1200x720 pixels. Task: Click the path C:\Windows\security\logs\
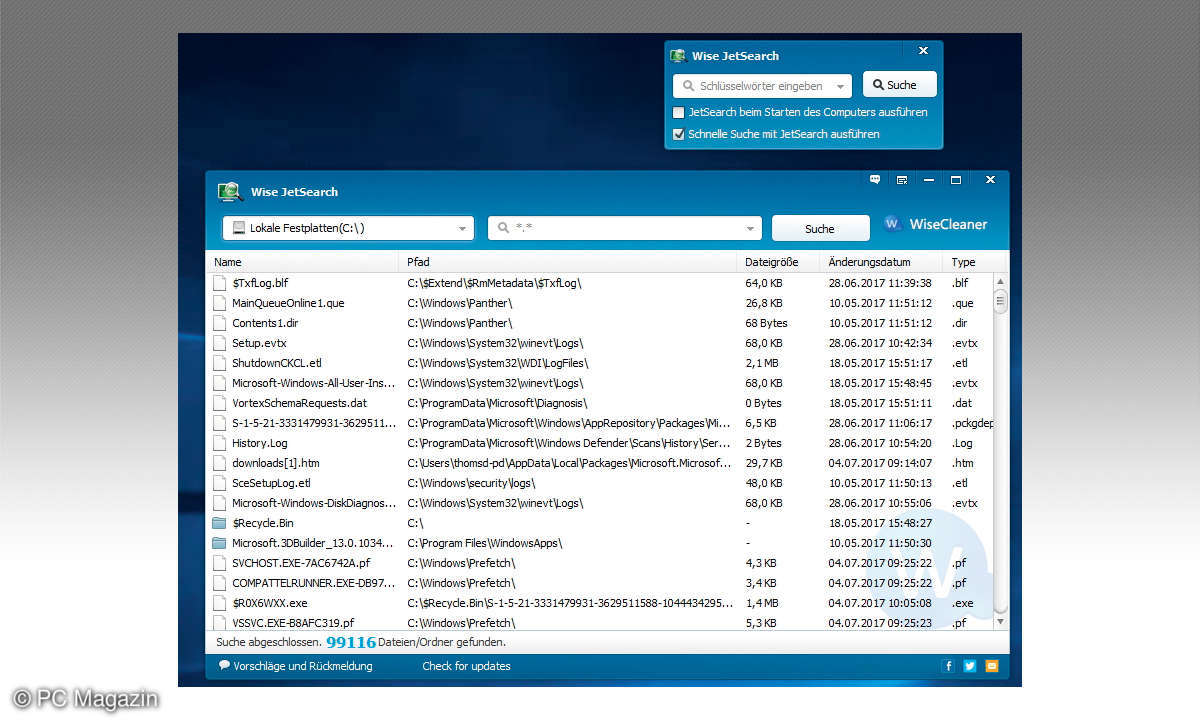point(471,483)
